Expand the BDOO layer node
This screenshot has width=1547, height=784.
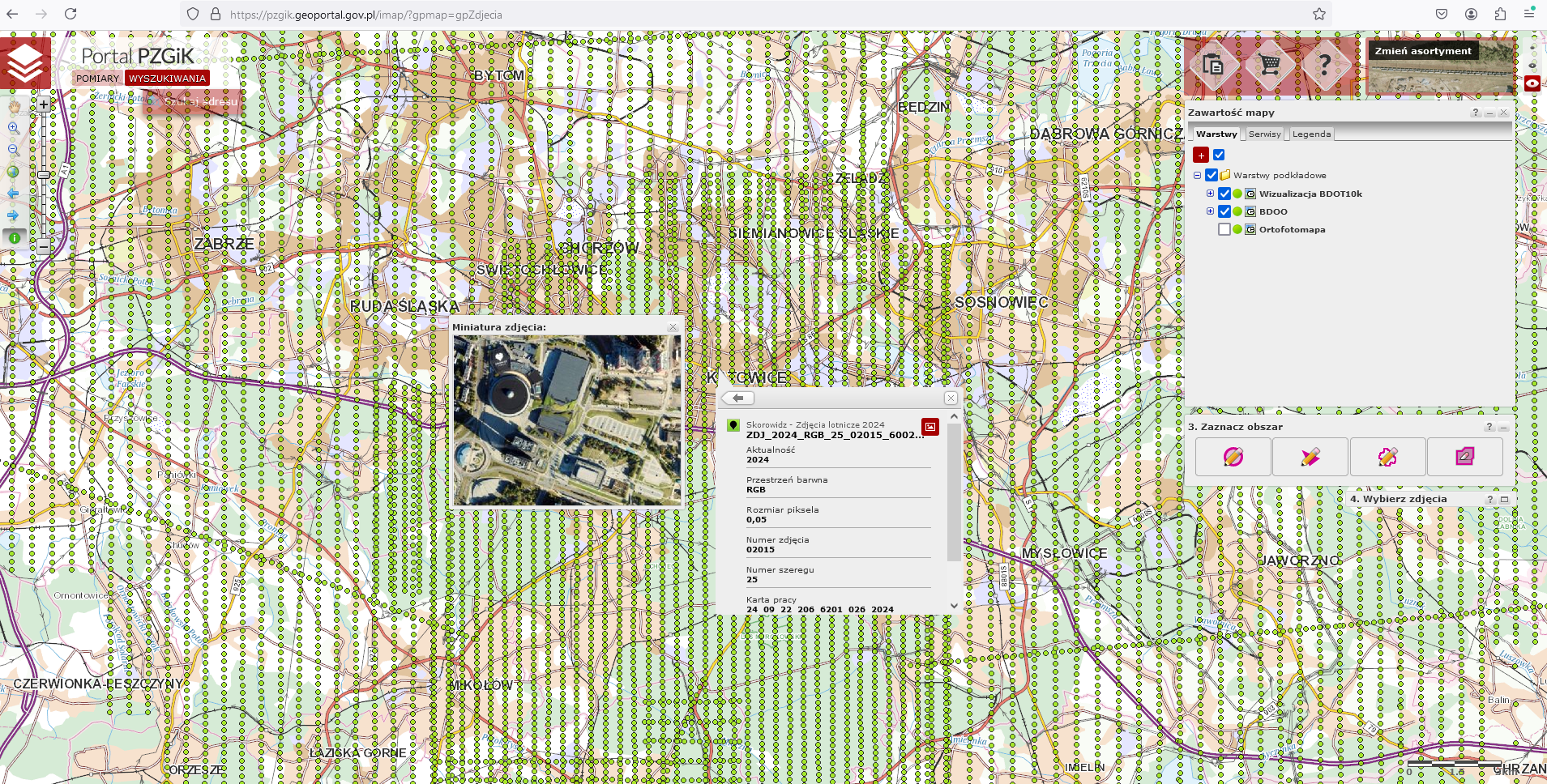click(x=1210, y=211)
